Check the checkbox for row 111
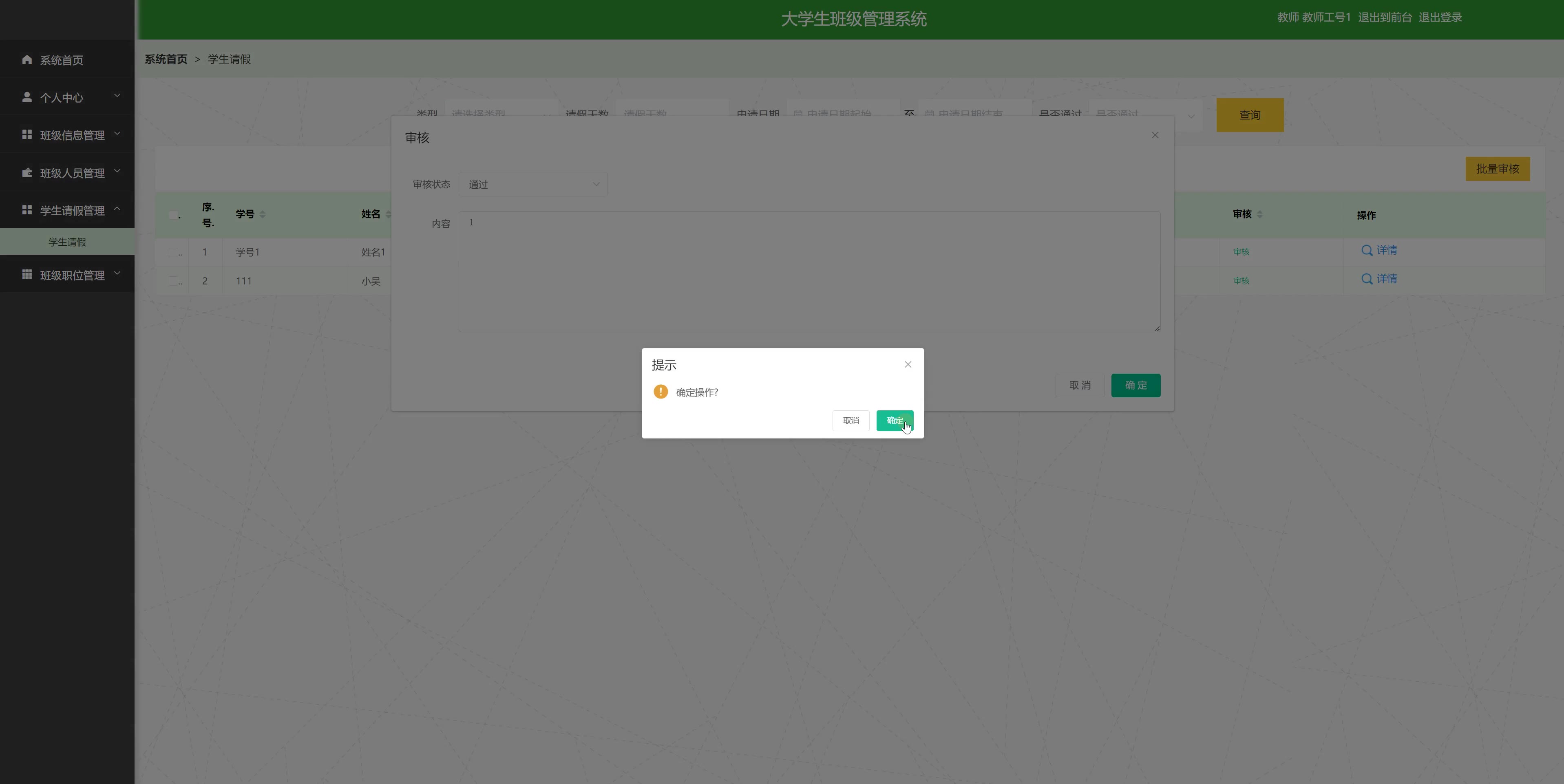The width and height of the screenshot is (1564, 784). (174, 281)
